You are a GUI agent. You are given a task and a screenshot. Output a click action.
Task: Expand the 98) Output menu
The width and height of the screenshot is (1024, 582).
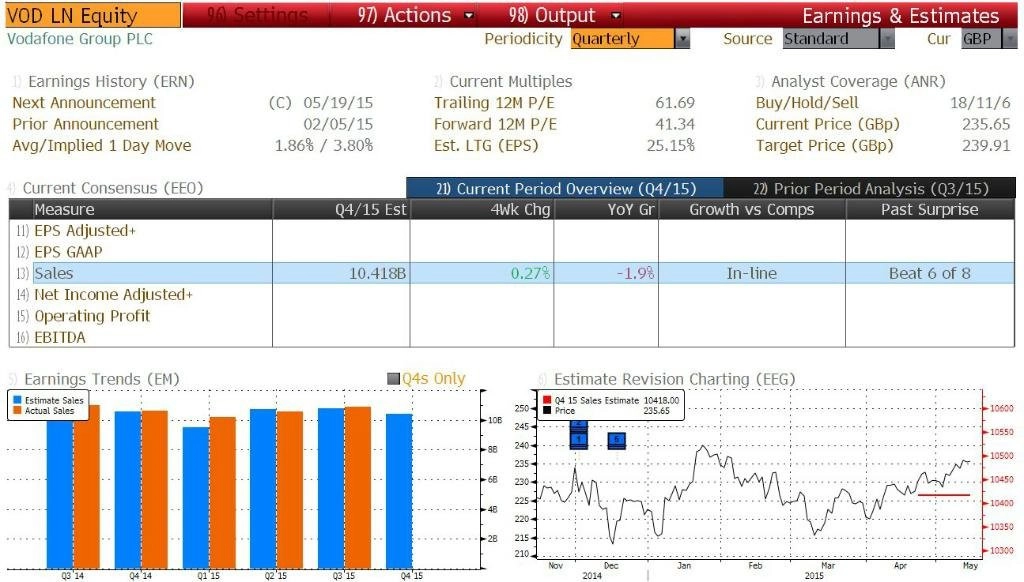tap(564, 15)
